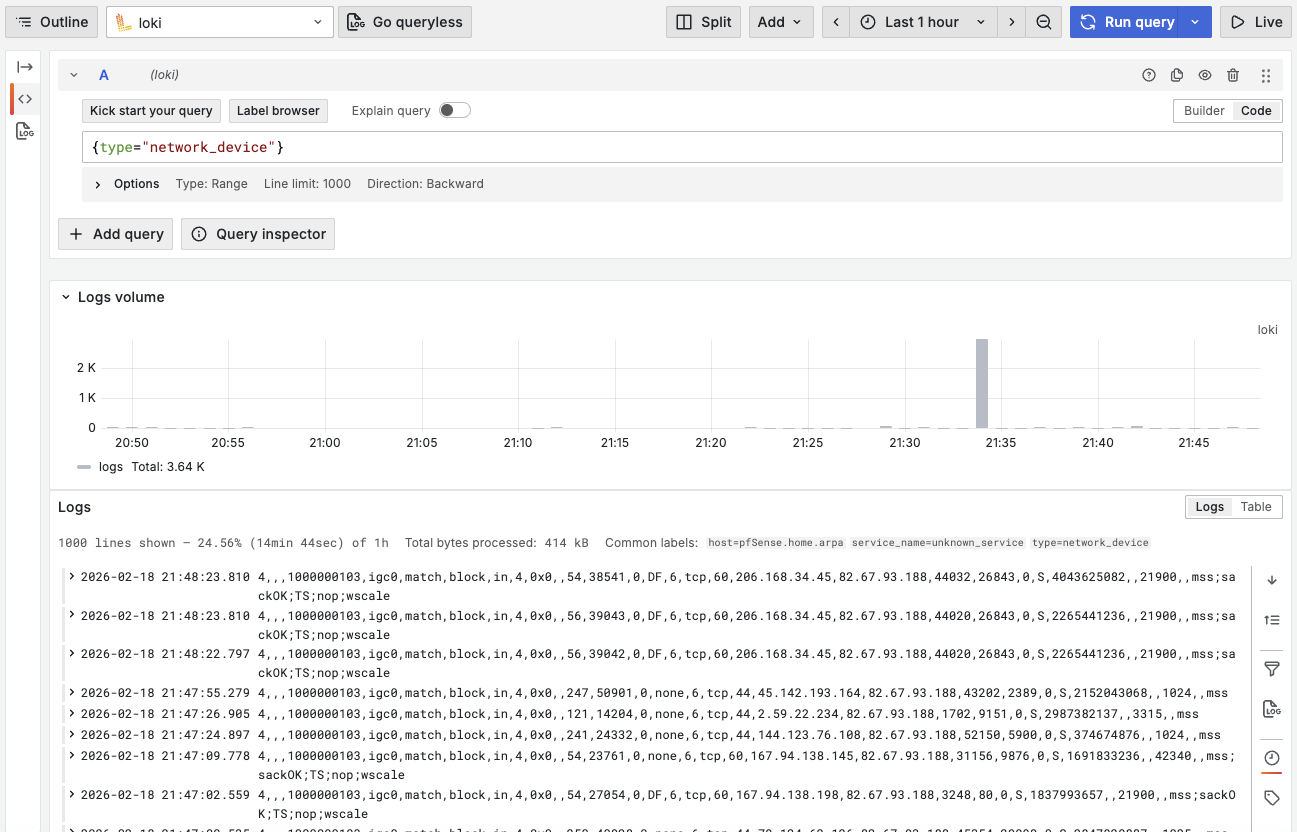Expand log line at 21:47:26.905
The image size is (1297, 832).
click(x=72, y=713)
